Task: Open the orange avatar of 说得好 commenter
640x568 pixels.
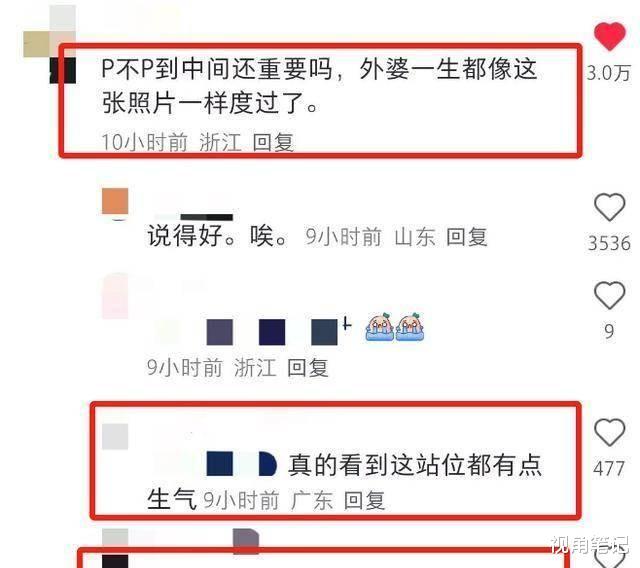Action: [115, 202]
